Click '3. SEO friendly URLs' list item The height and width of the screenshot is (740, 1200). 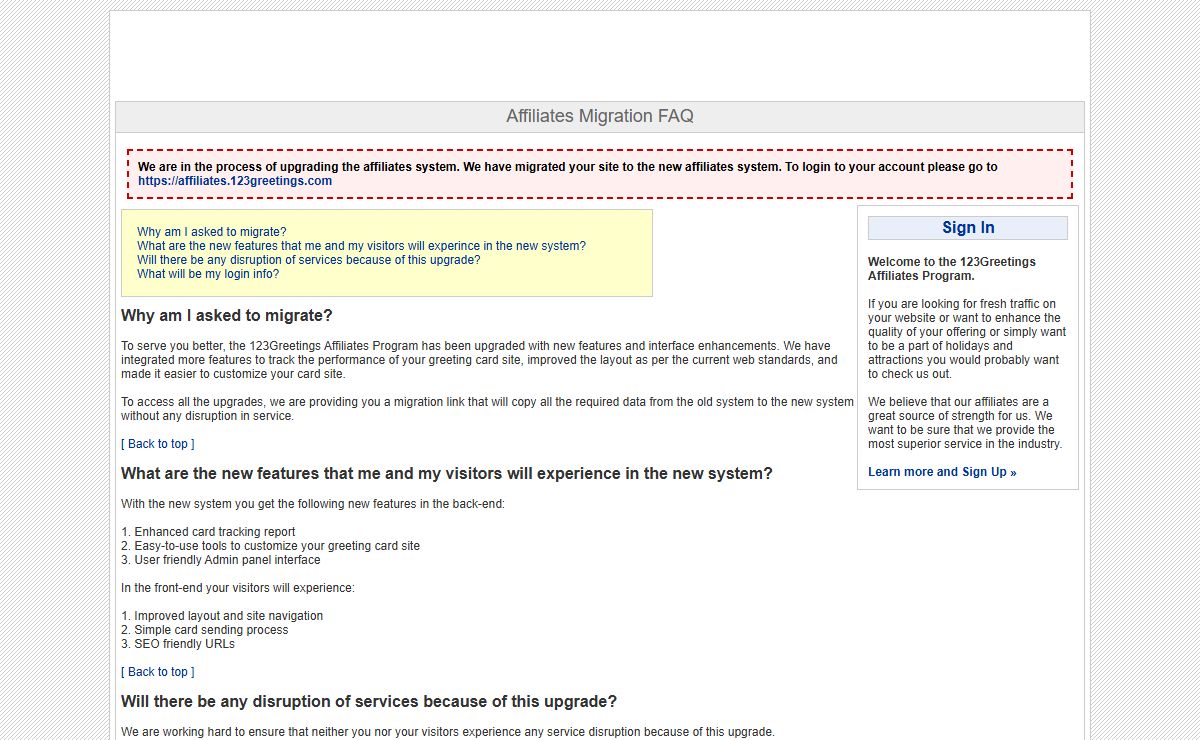(x=178, y=644)
